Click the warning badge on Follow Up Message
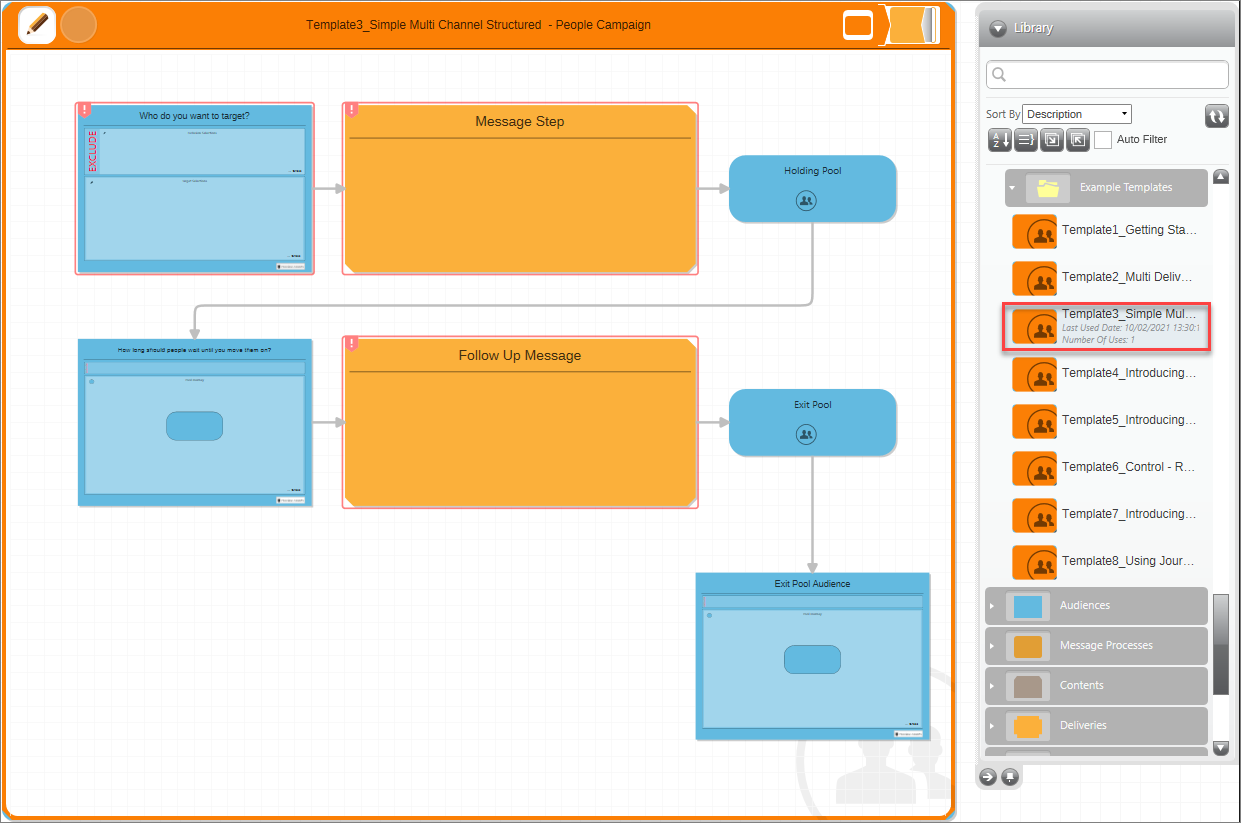The width and height of the screenshot is (1241, 823). point(352,344)
